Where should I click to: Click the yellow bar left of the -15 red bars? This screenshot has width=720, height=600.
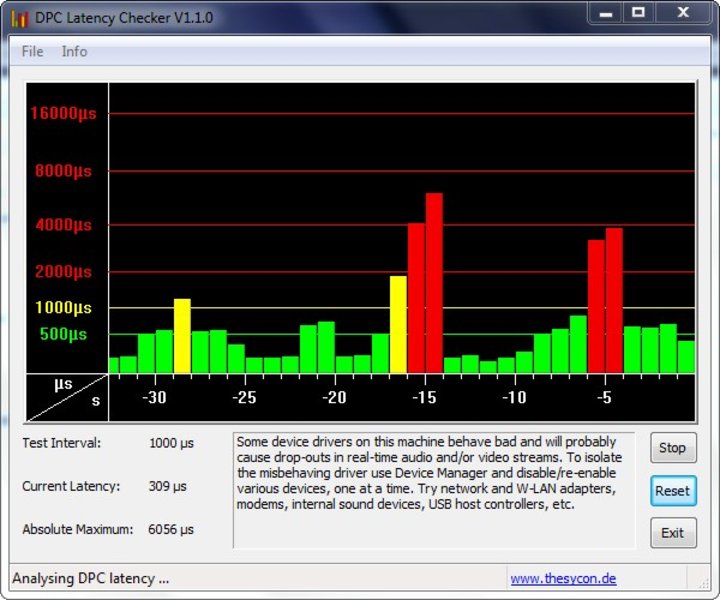click(398, 324)
